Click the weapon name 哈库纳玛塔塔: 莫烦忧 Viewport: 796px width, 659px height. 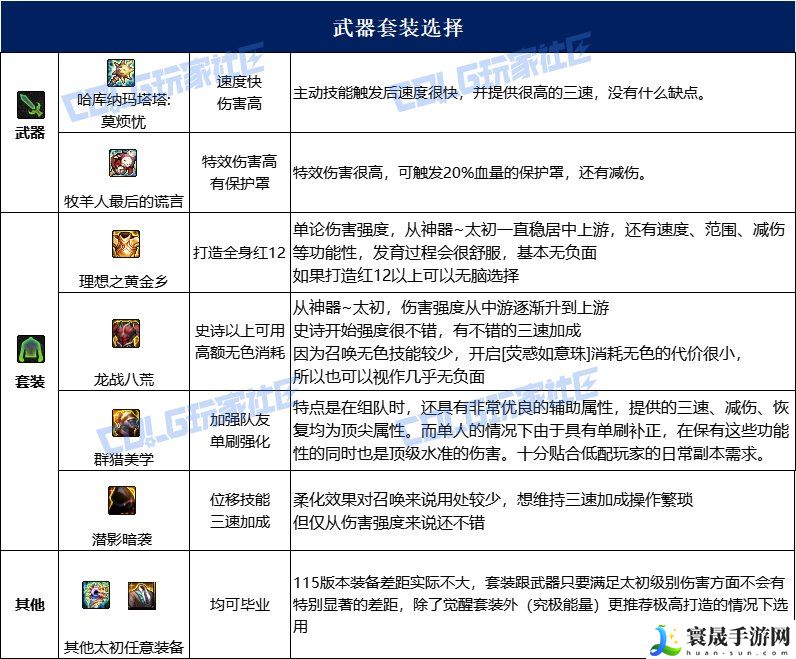pyautogui.click(x=123, y=110)
